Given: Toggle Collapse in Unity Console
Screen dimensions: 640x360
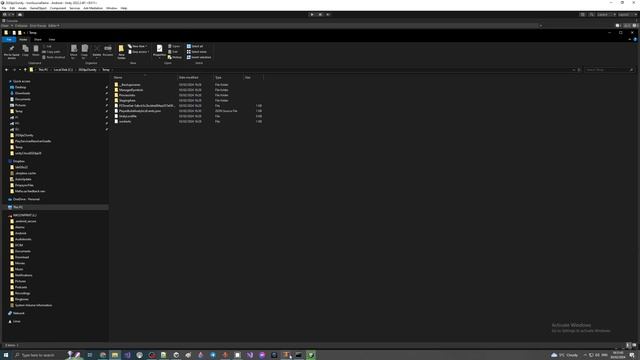Looking at the screenshot, I should [21, 26].
